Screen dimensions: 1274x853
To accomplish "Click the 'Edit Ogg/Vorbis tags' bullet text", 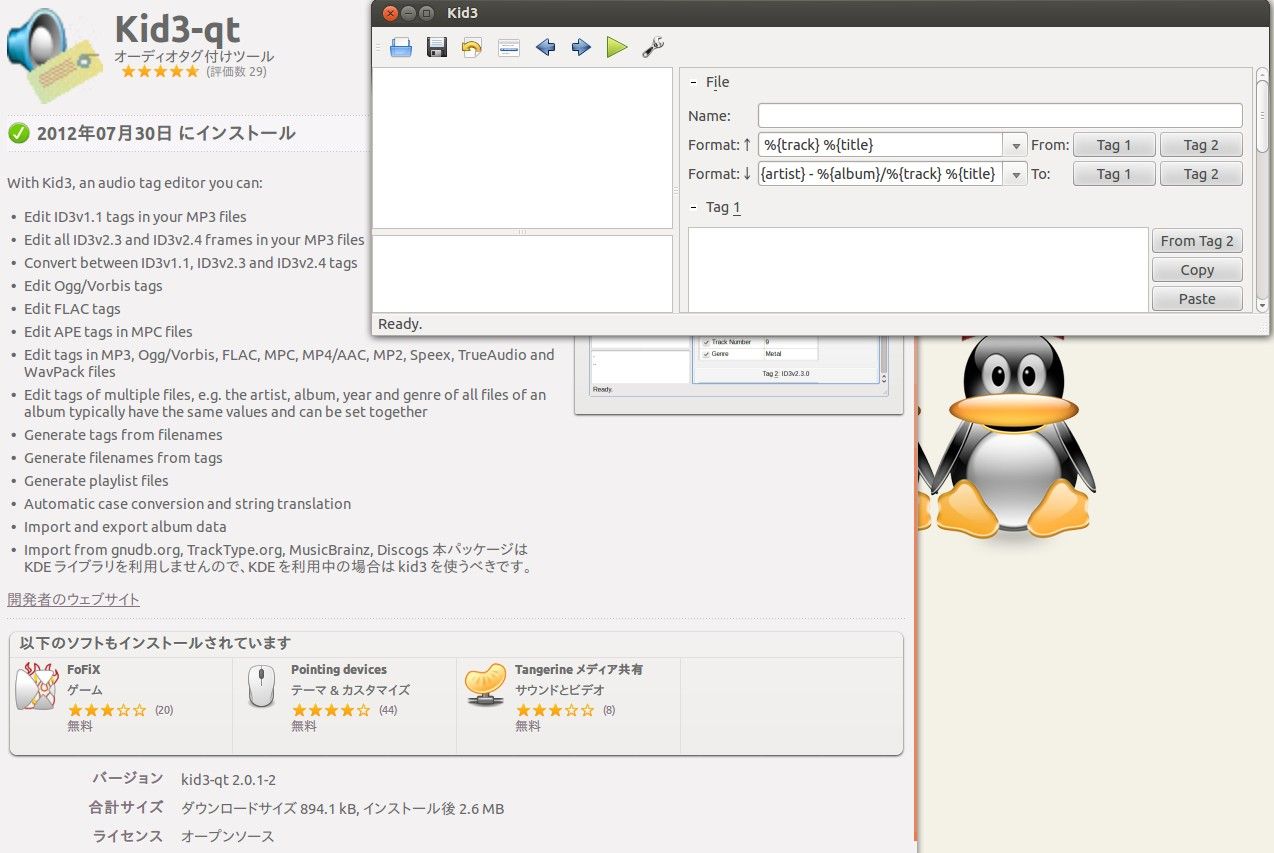I will coord(93,286).
